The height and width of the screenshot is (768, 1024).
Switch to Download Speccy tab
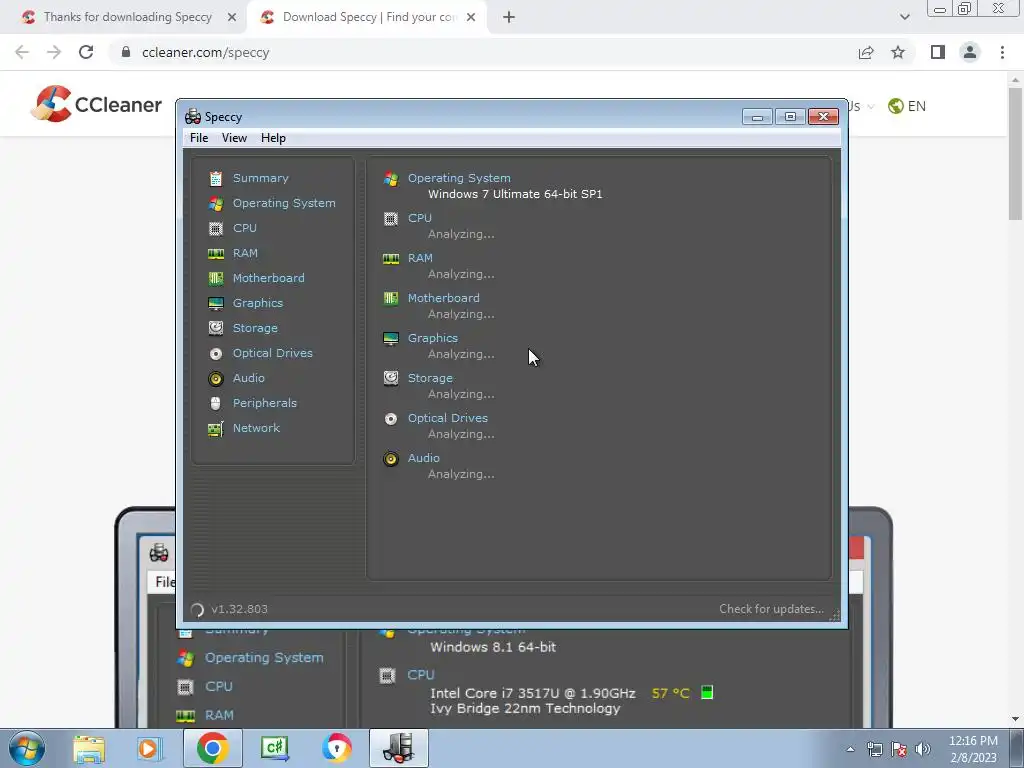click(x=369, y=17)
